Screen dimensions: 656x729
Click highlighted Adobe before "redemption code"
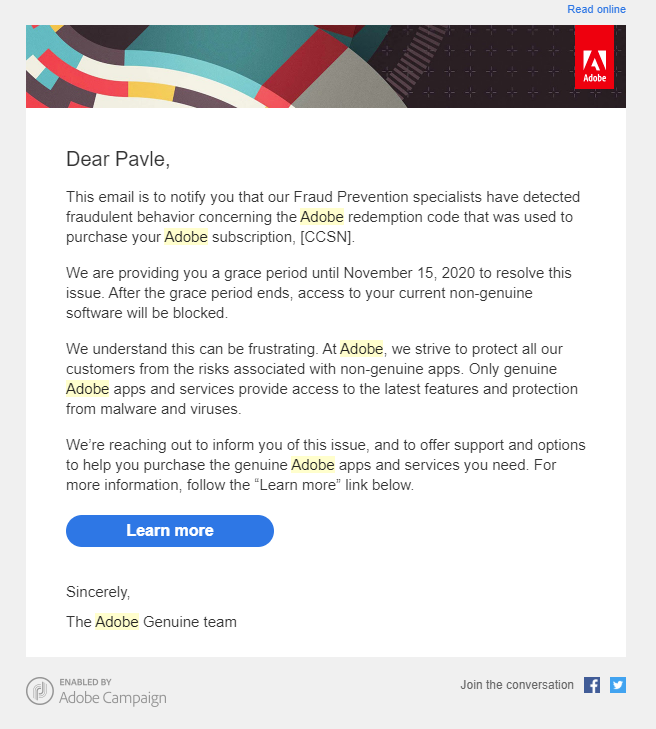click(322, 216)
